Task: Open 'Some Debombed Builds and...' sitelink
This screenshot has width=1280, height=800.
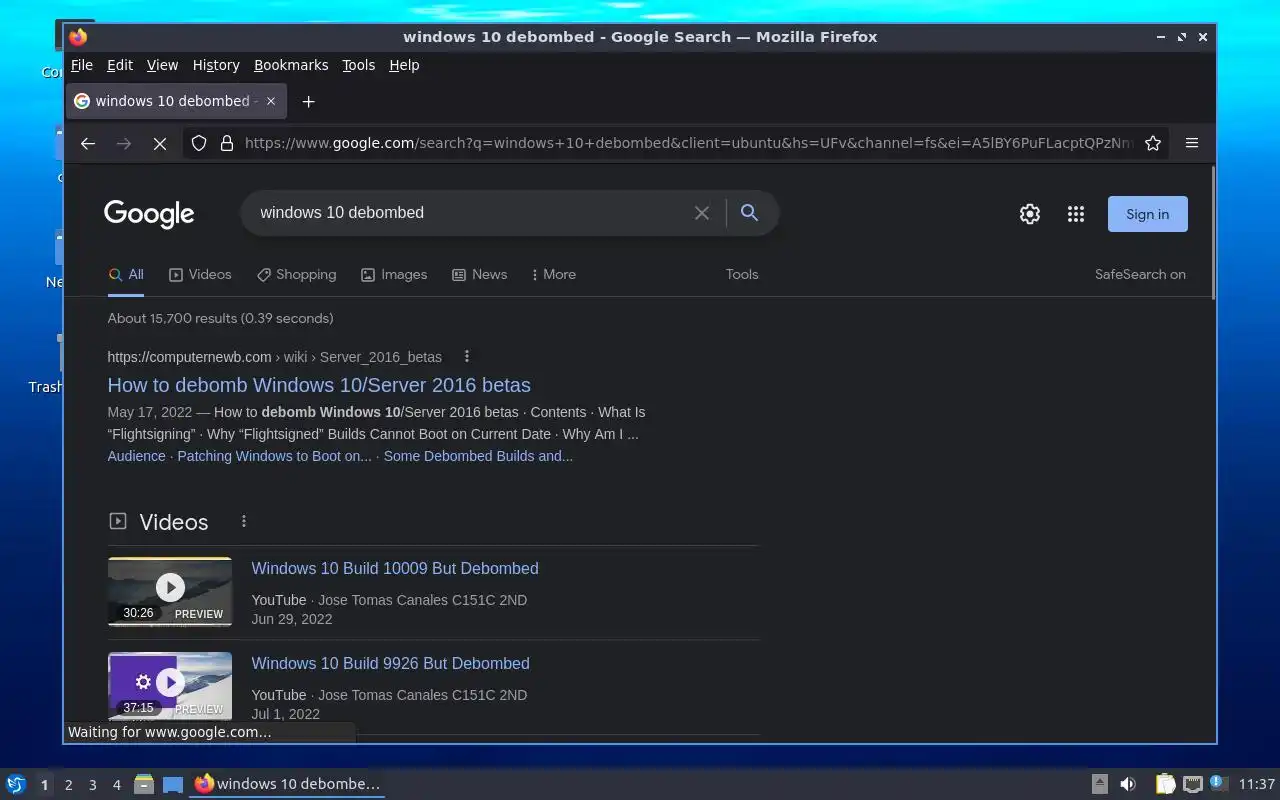Action: (x=478, y=456)
